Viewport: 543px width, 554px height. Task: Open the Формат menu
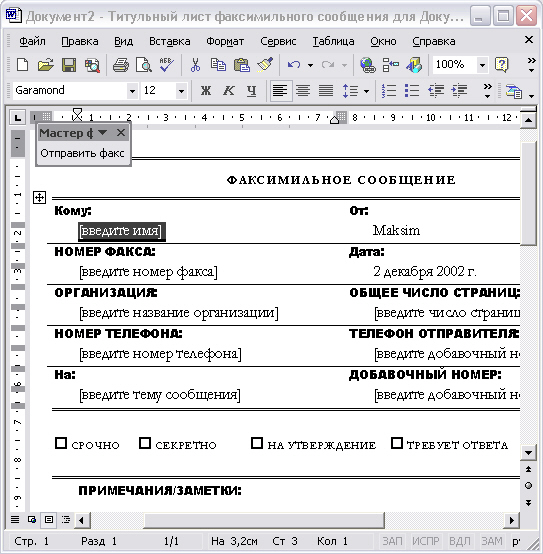click(225, 41)
